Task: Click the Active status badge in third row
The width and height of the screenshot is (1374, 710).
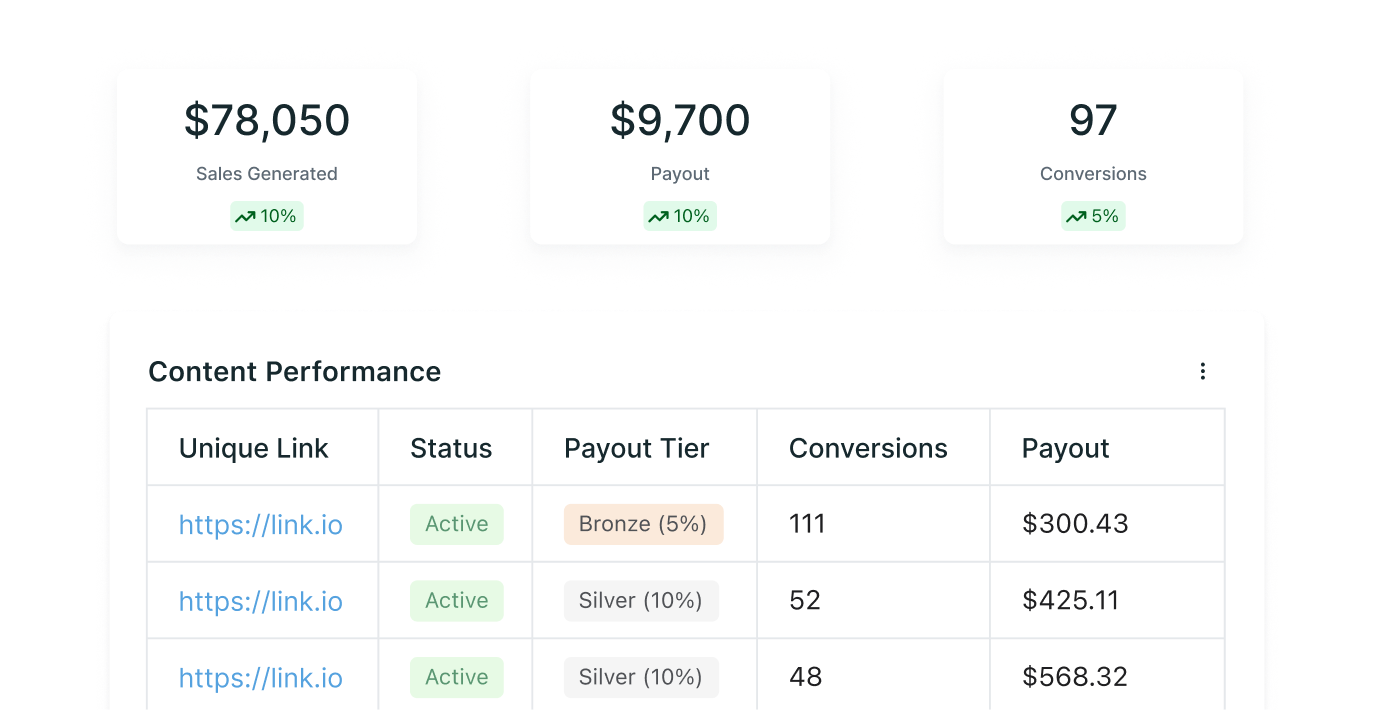Action: tap(457, 677)
